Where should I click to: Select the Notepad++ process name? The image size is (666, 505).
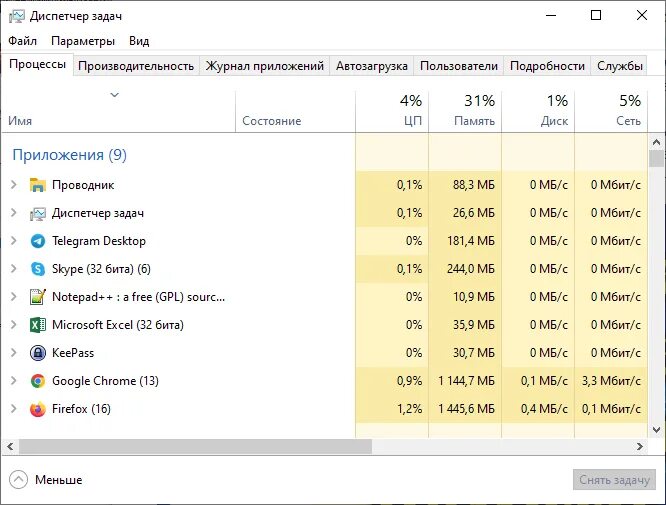[138, 297]
